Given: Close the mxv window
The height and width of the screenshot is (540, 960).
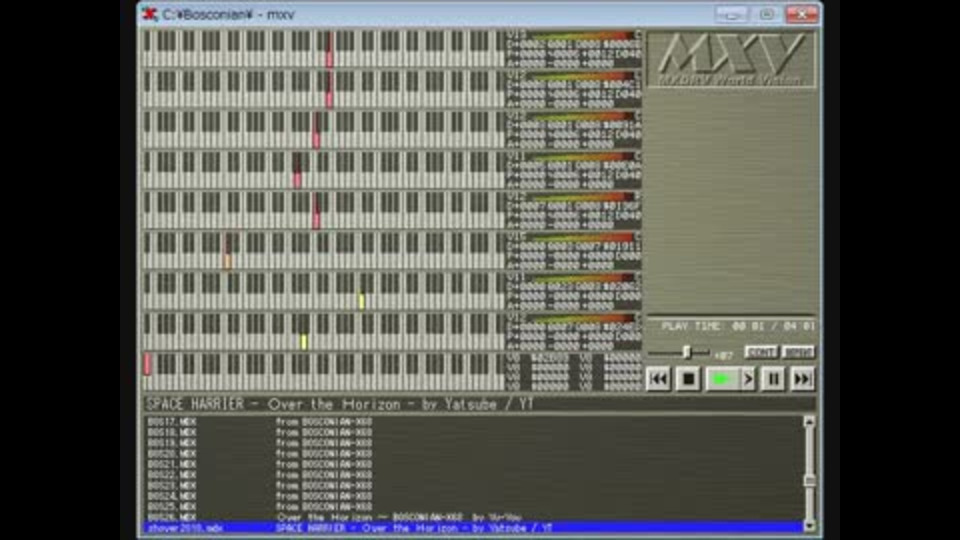Looking at the screenshot, I should [x=802, y=14].
